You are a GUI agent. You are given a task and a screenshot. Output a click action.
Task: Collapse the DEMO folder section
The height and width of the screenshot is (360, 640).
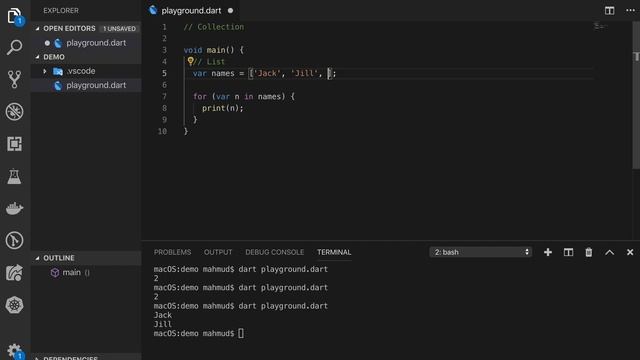point(38,57)
